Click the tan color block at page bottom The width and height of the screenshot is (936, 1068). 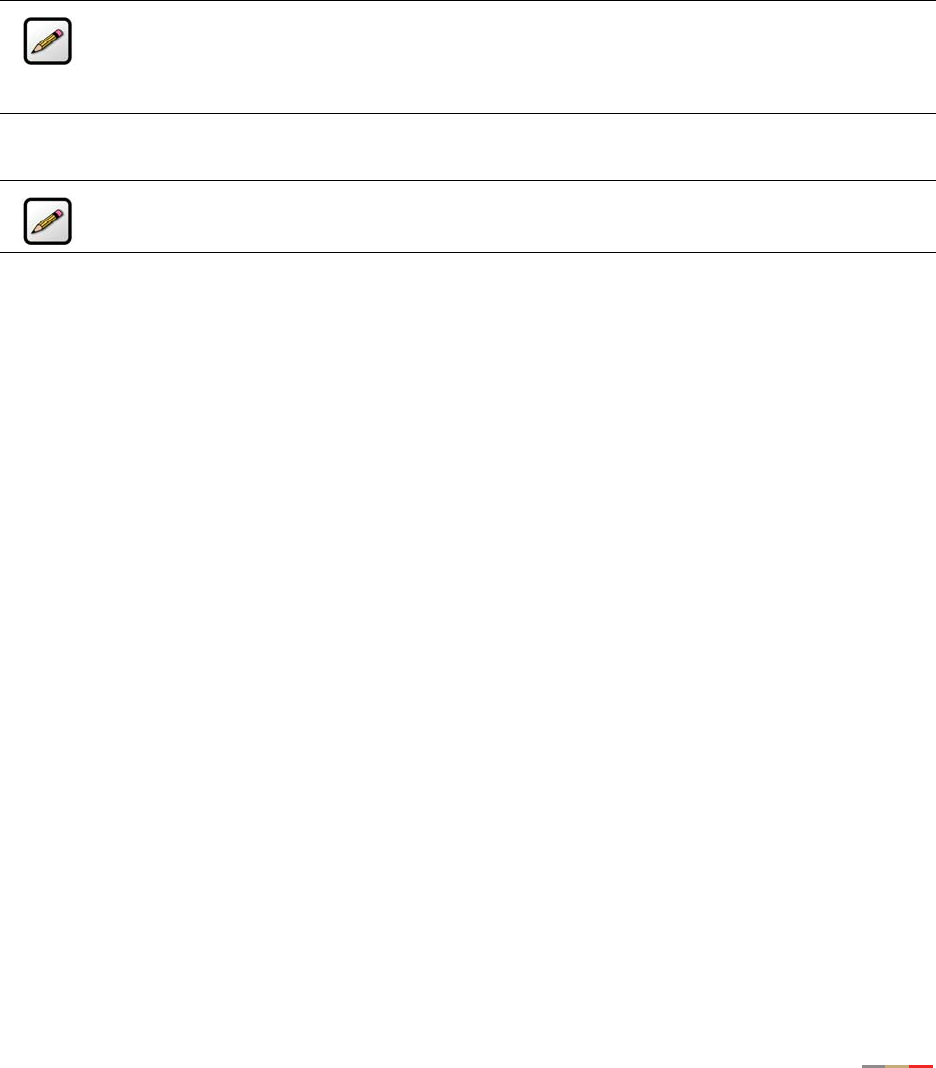click(897, 1066)
